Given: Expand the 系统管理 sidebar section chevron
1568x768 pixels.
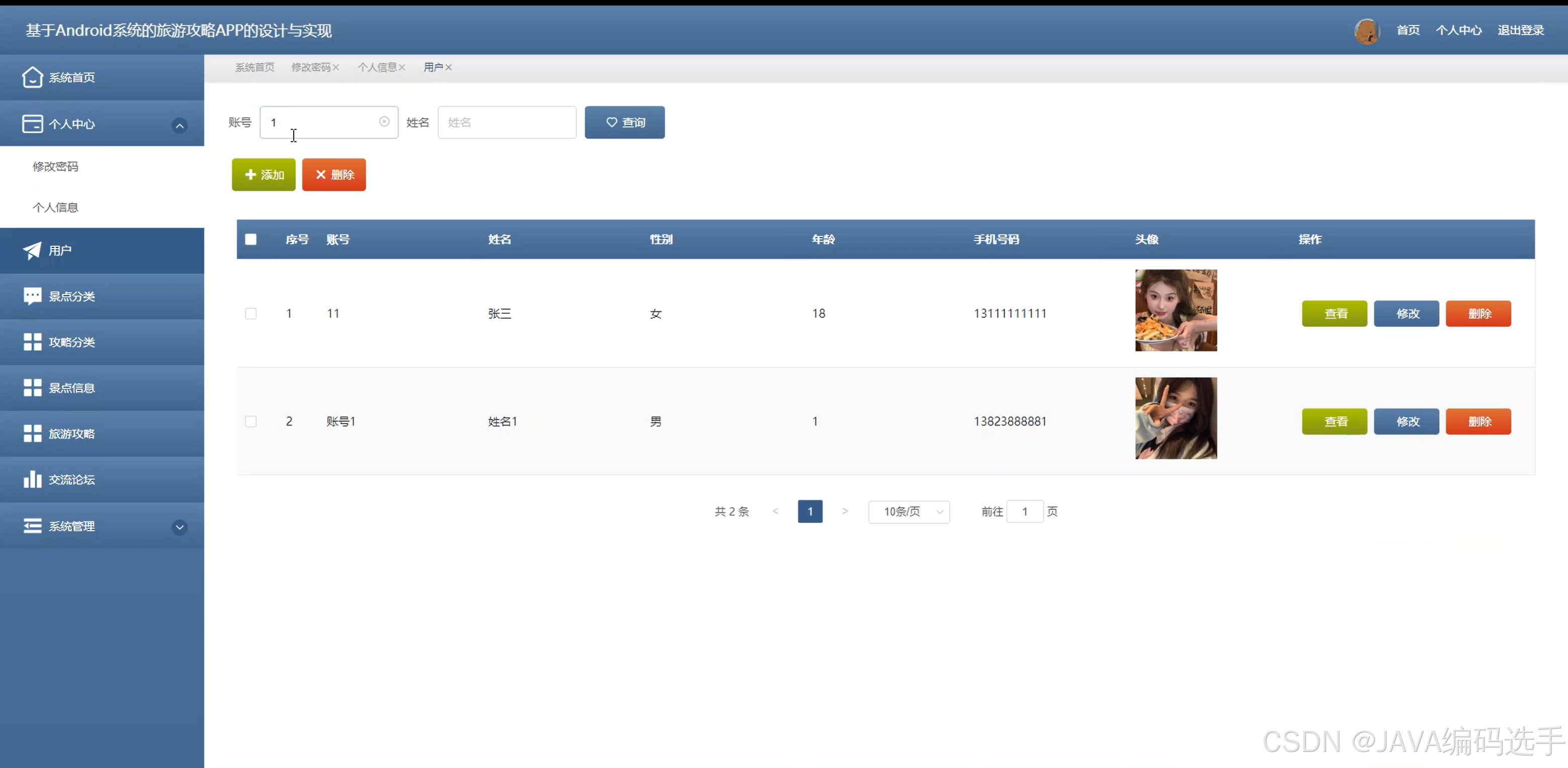Looking at the screenshot, I should [x=179, y=528].
